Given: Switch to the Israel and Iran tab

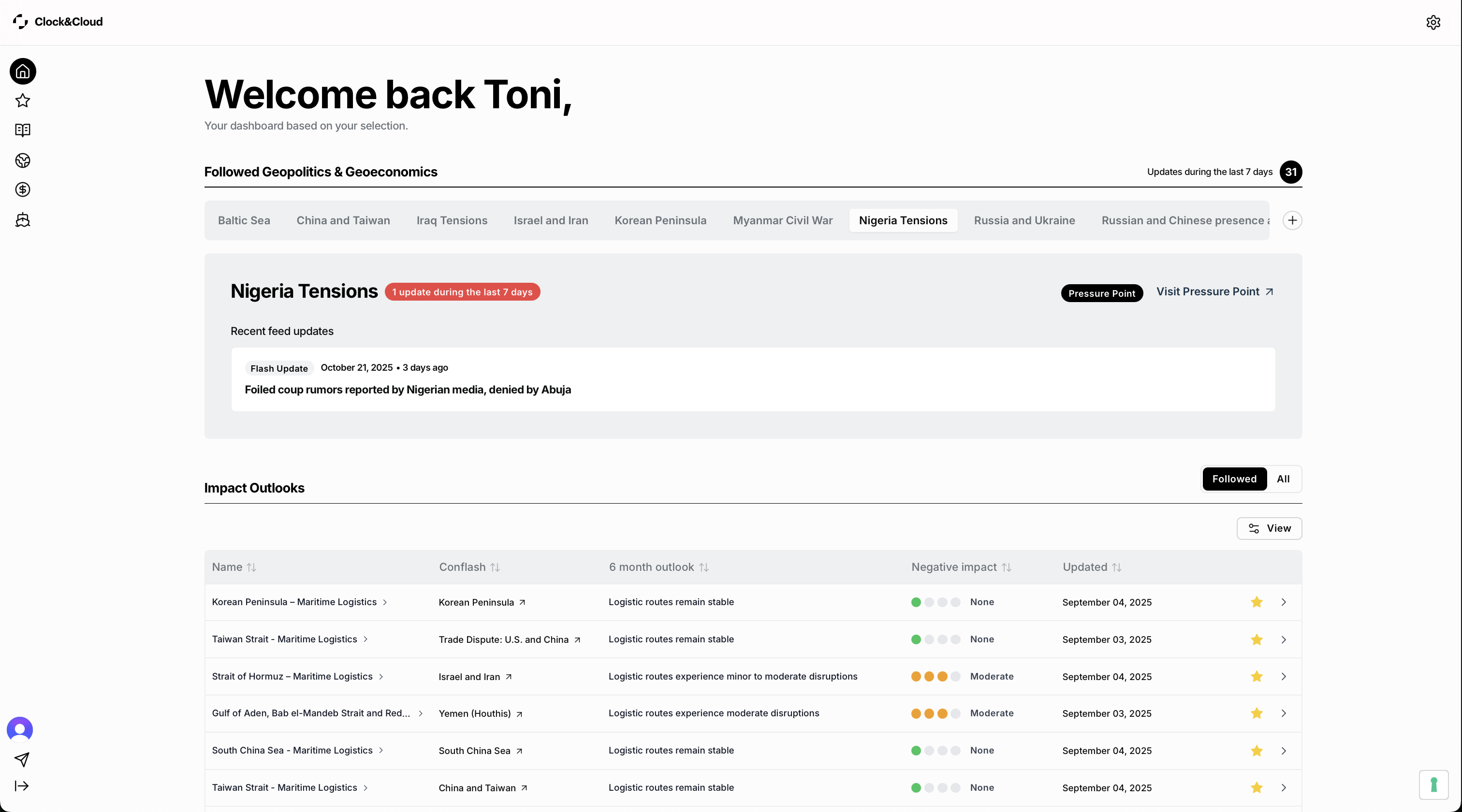Looking at the screenshot, I should 551,220.
